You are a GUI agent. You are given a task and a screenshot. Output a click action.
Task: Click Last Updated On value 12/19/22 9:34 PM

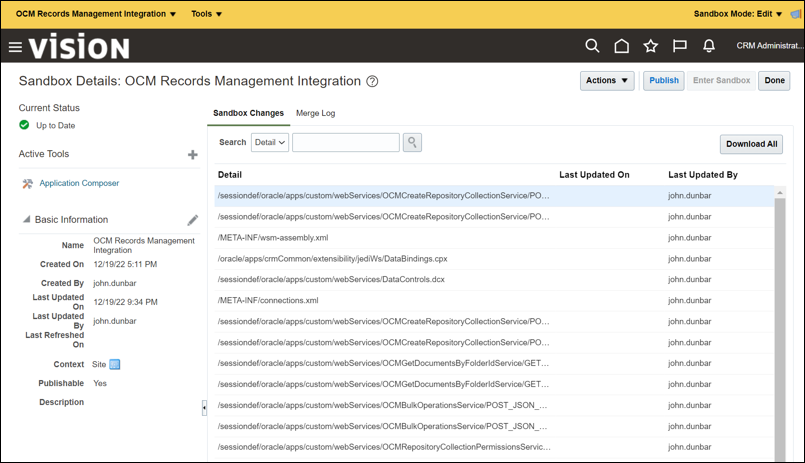coord(125,302)
